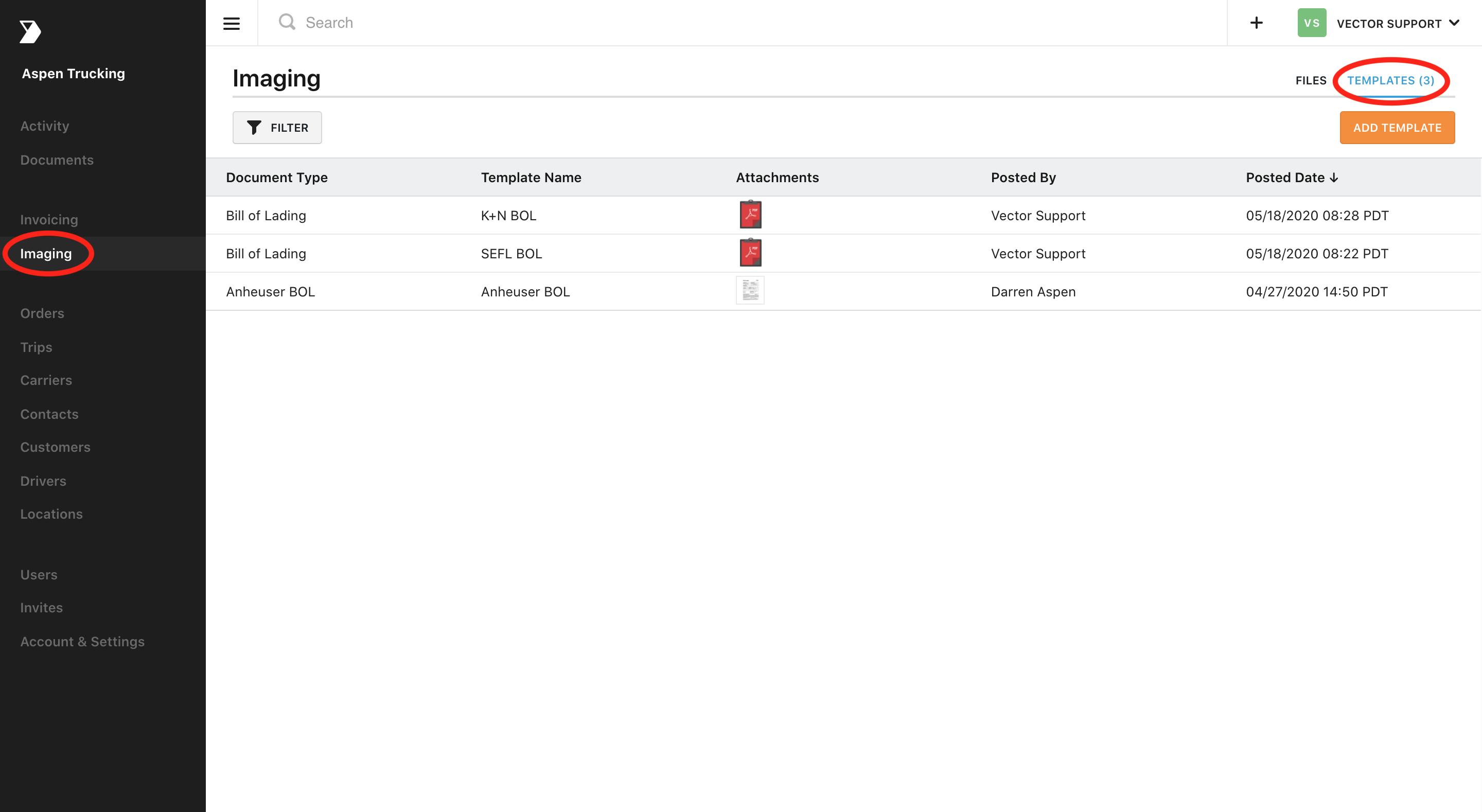Screen dimensions: 1482x812
Task: Sort by Document Type header
Action: tap(277, 177)
